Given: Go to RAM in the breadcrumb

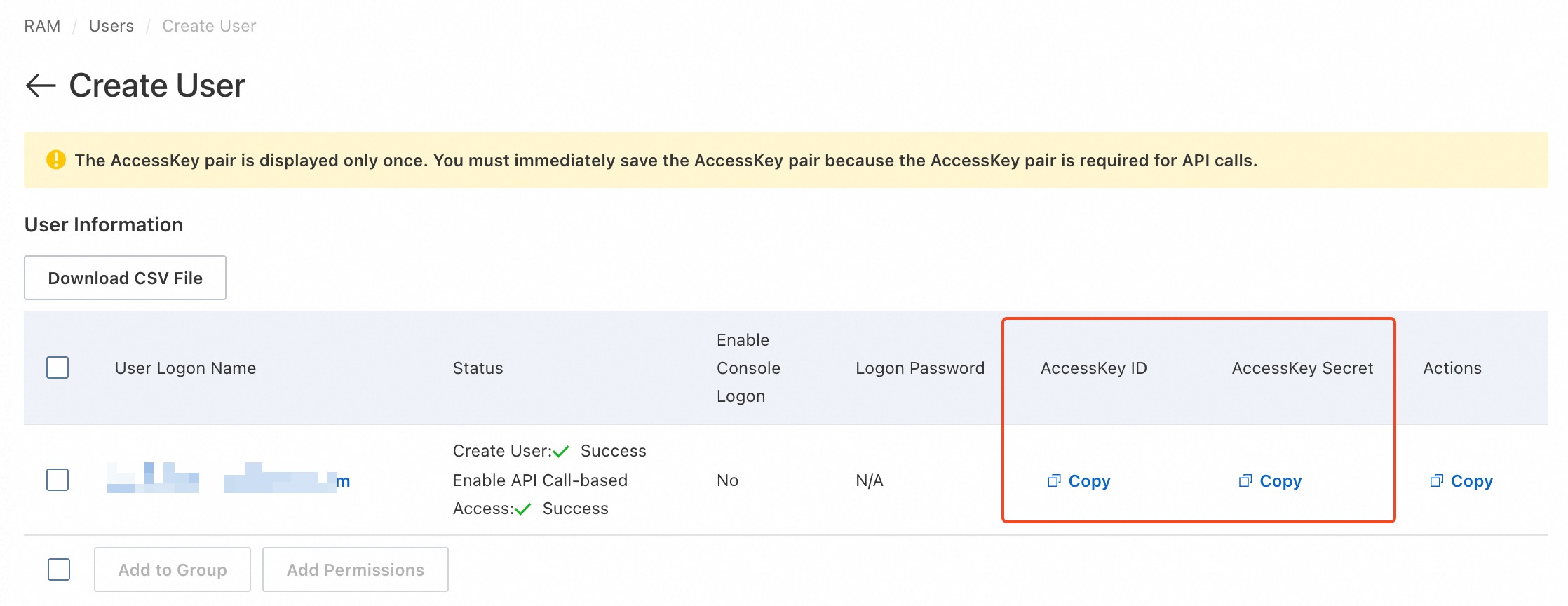Looking at the screenshot, I should [x=42, y=26].
